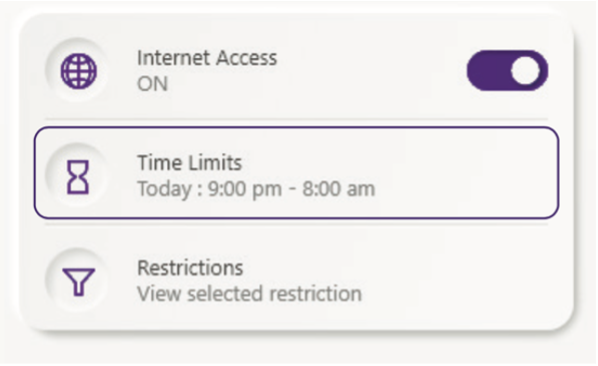Viewport: 598px width, 366px height.
Task: Turn off the Internet Access switch
Action: (507, 71)
